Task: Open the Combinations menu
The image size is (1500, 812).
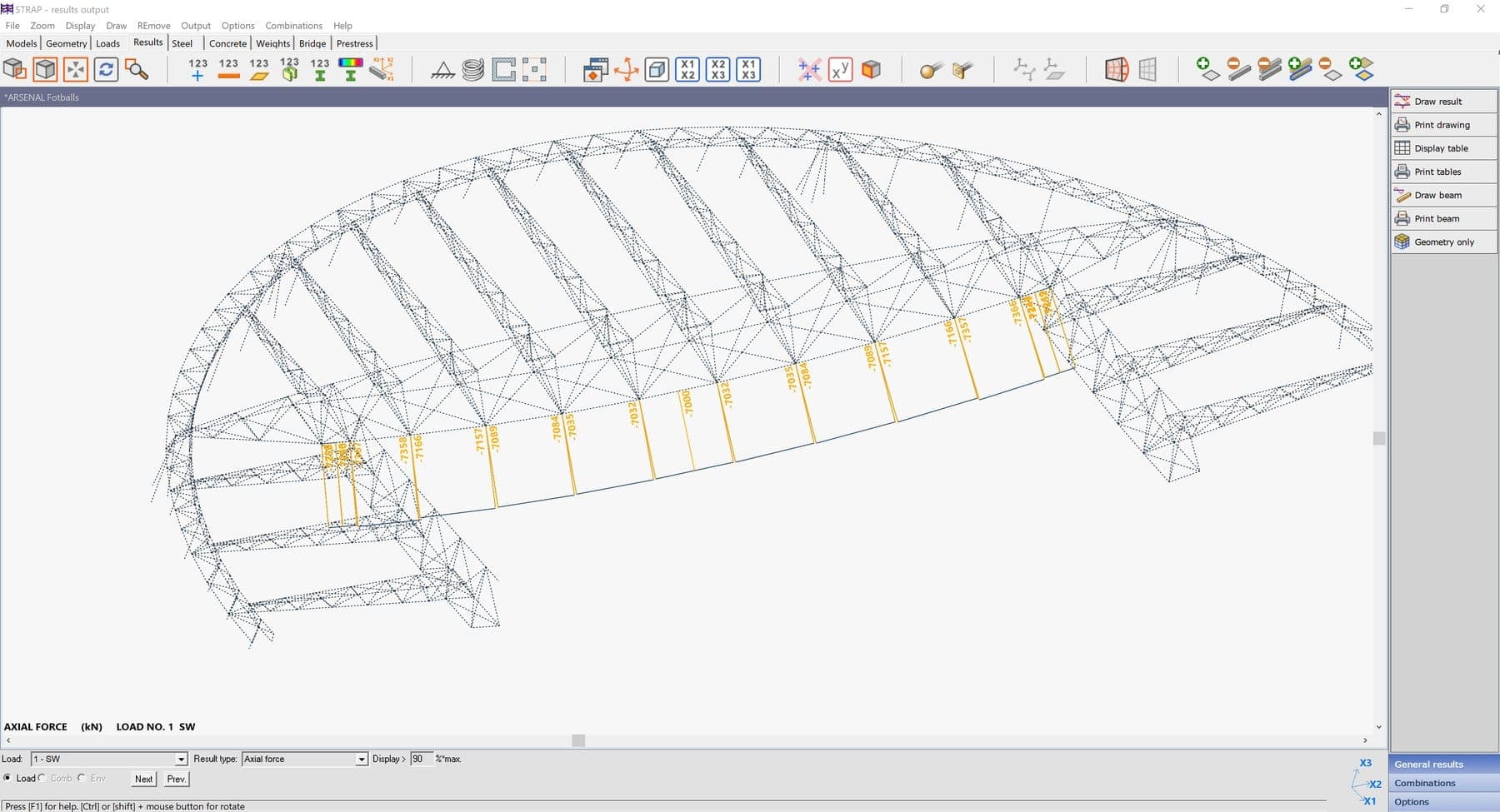Action: (293, 26)
